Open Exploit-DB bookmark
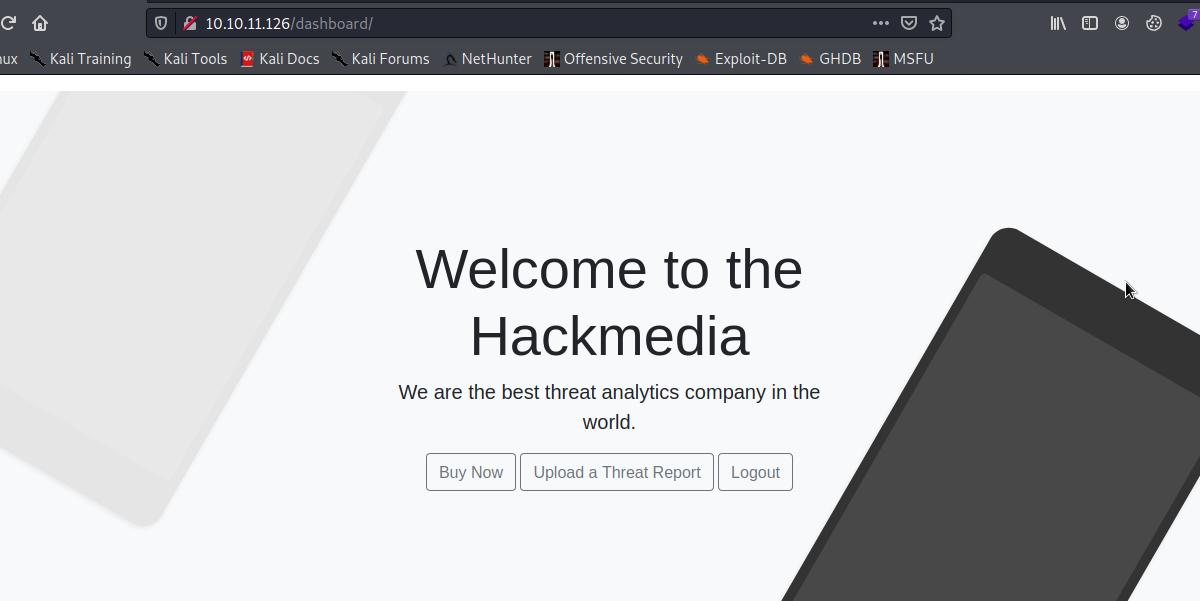Screen dimensions: 1200x601 [740, 59]
